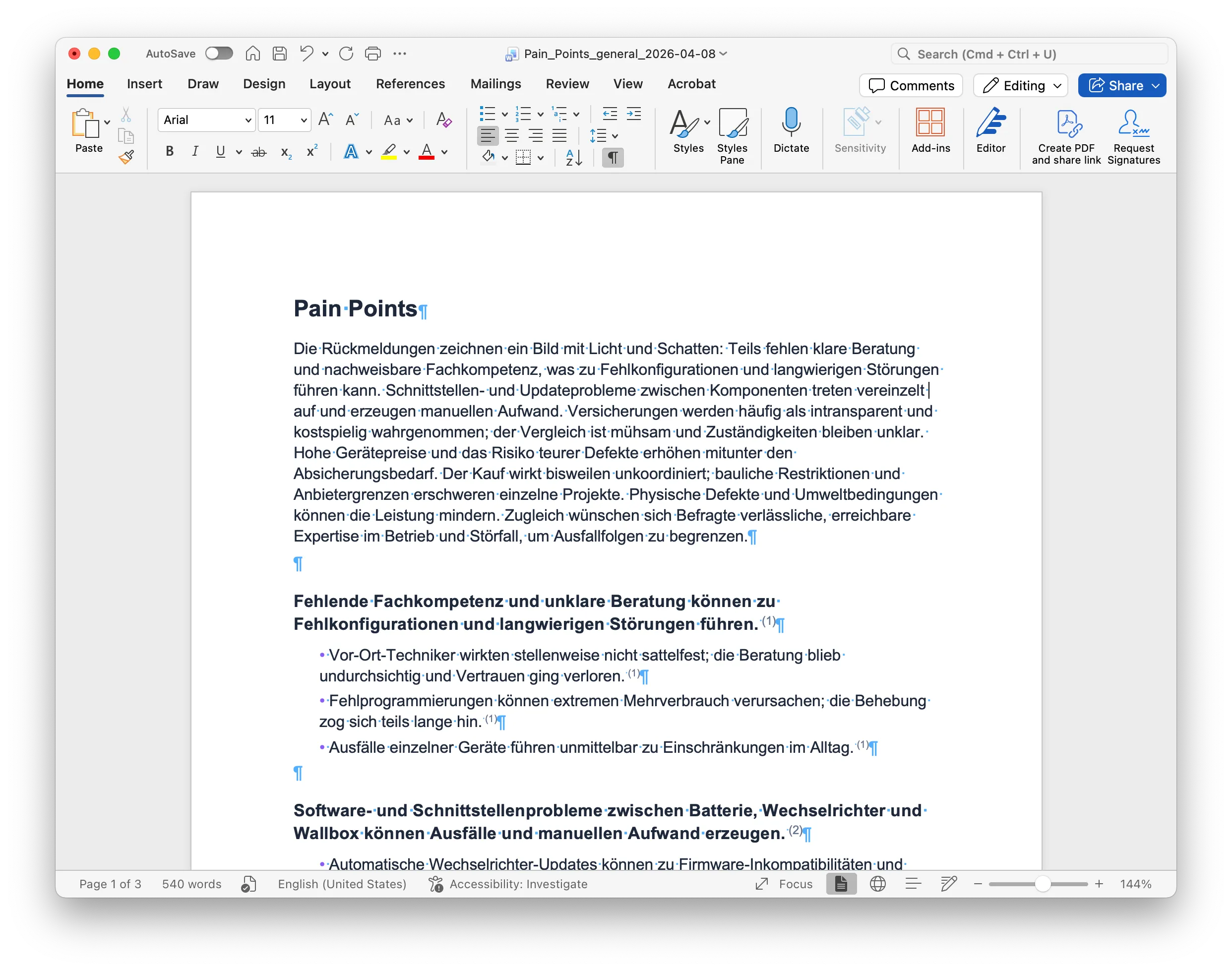Viewport: 1232px width, 971px height.
Task: Toggle the AutoSave switch
Action: click(x=219, y=54)
